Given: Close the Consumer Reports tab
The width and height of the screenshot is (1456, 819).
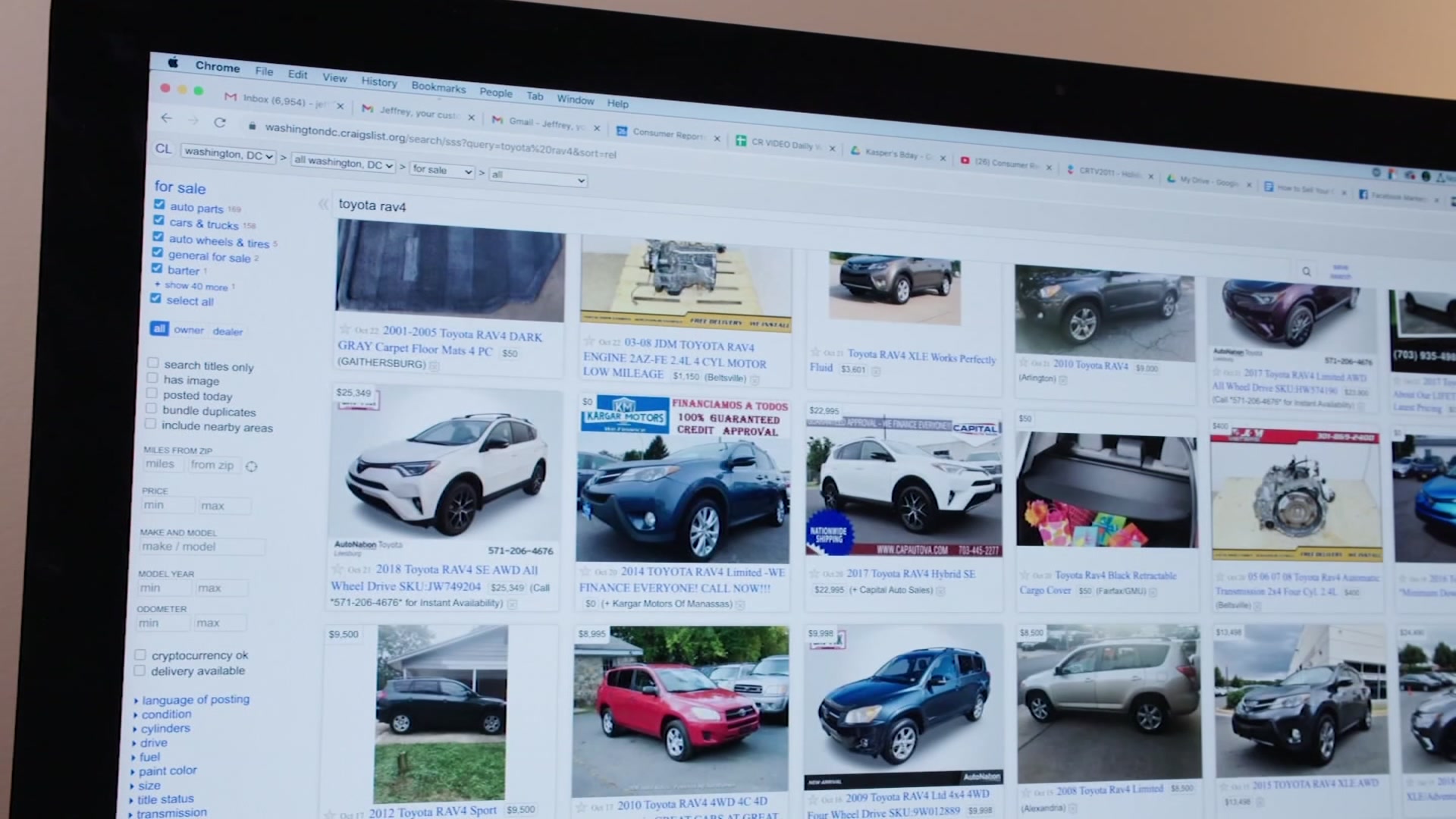Looking at the screenshot, I should [x=717, y=138].
